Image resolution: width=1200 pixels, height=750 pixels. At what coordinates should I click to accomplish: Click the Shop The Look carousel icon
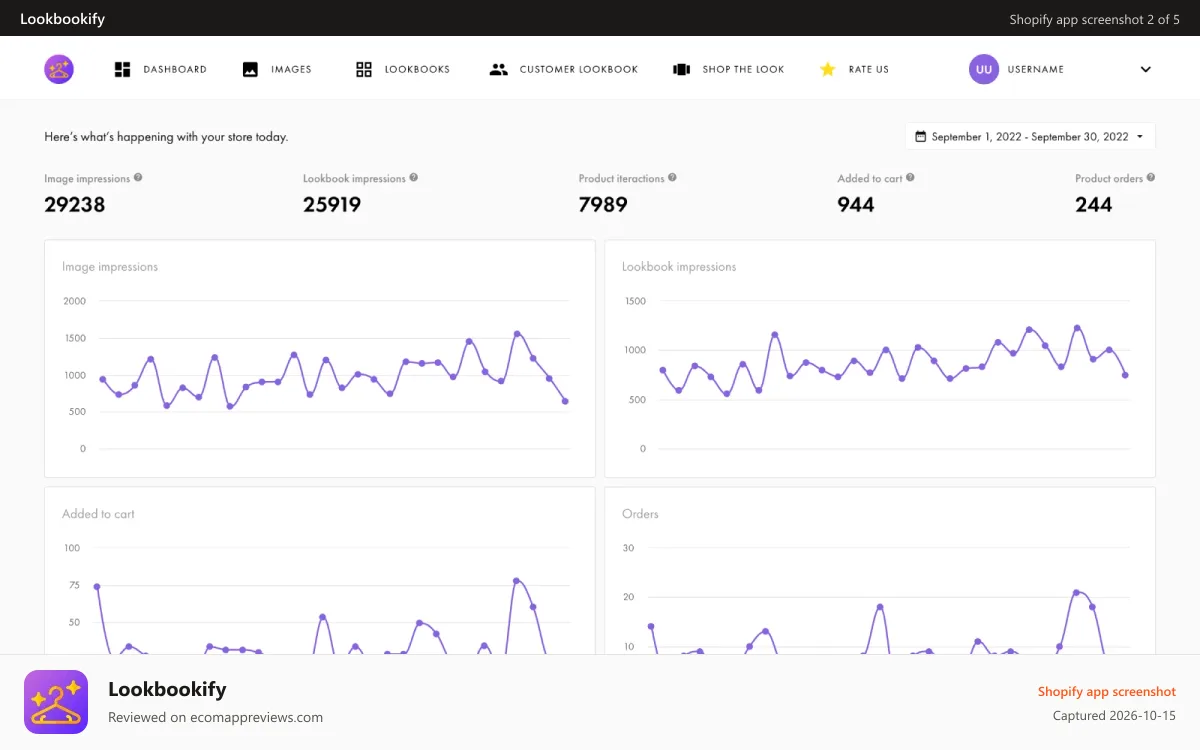pyautogui.click(x=682, y=69)
